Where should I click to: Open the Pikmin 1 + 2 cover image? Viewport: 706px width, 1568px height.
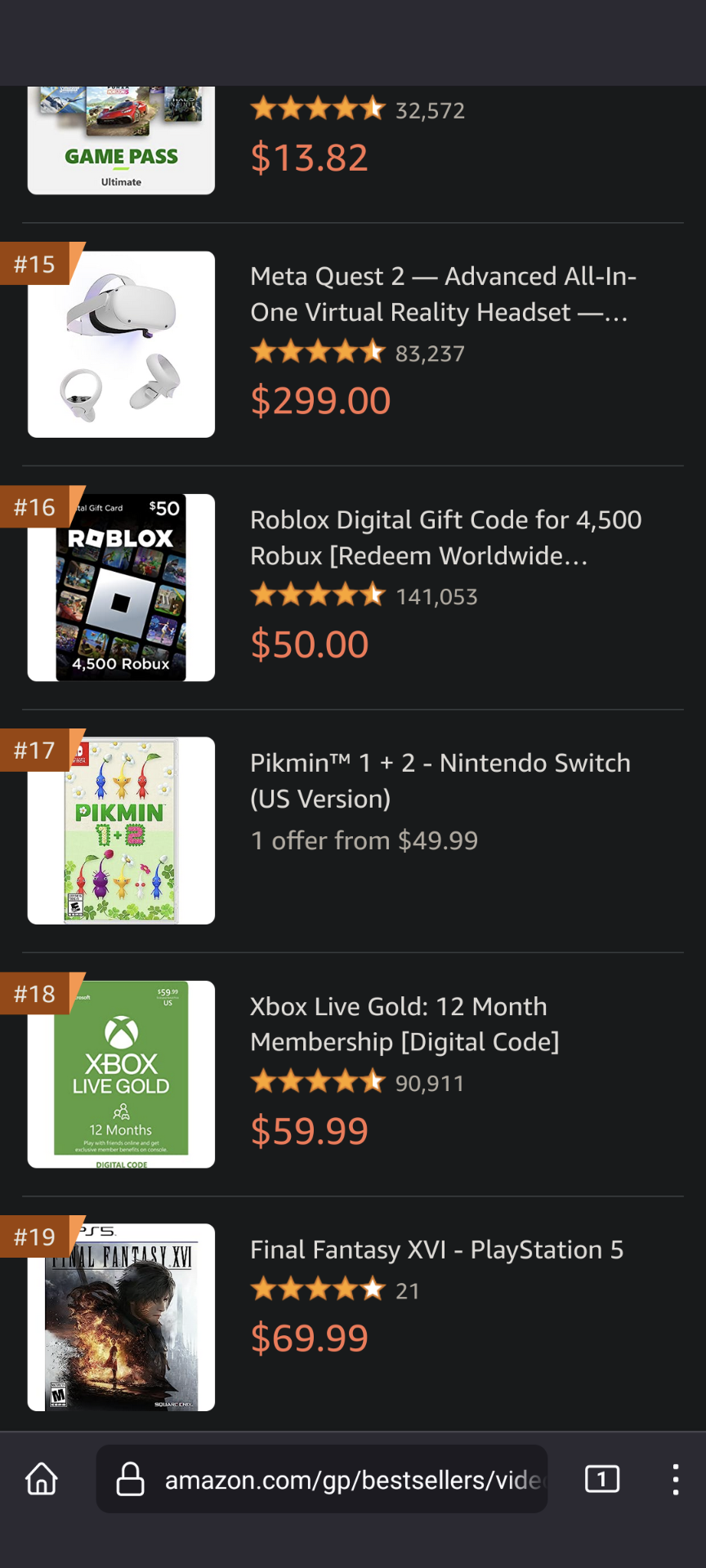click(121, 831)
